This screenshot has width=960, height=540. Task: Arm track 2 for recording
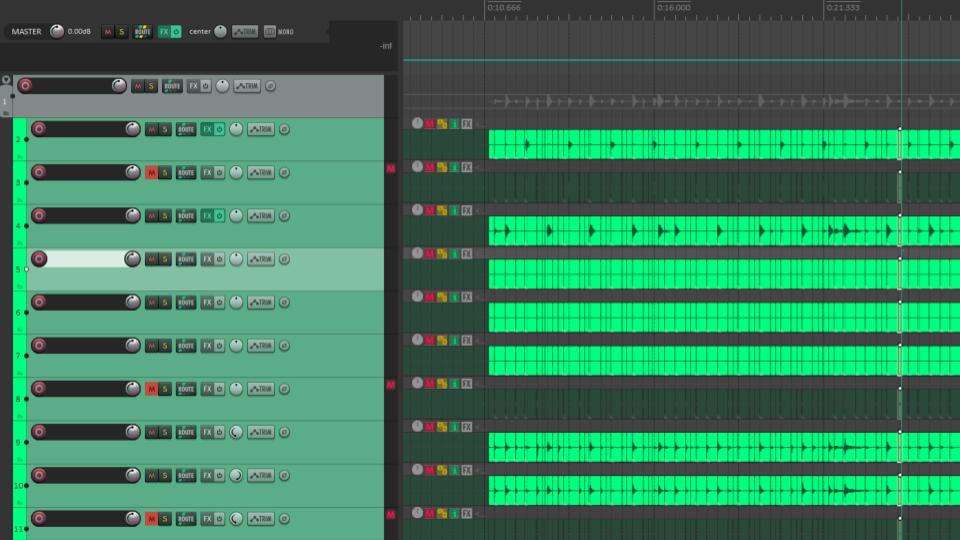pos(39,129)
